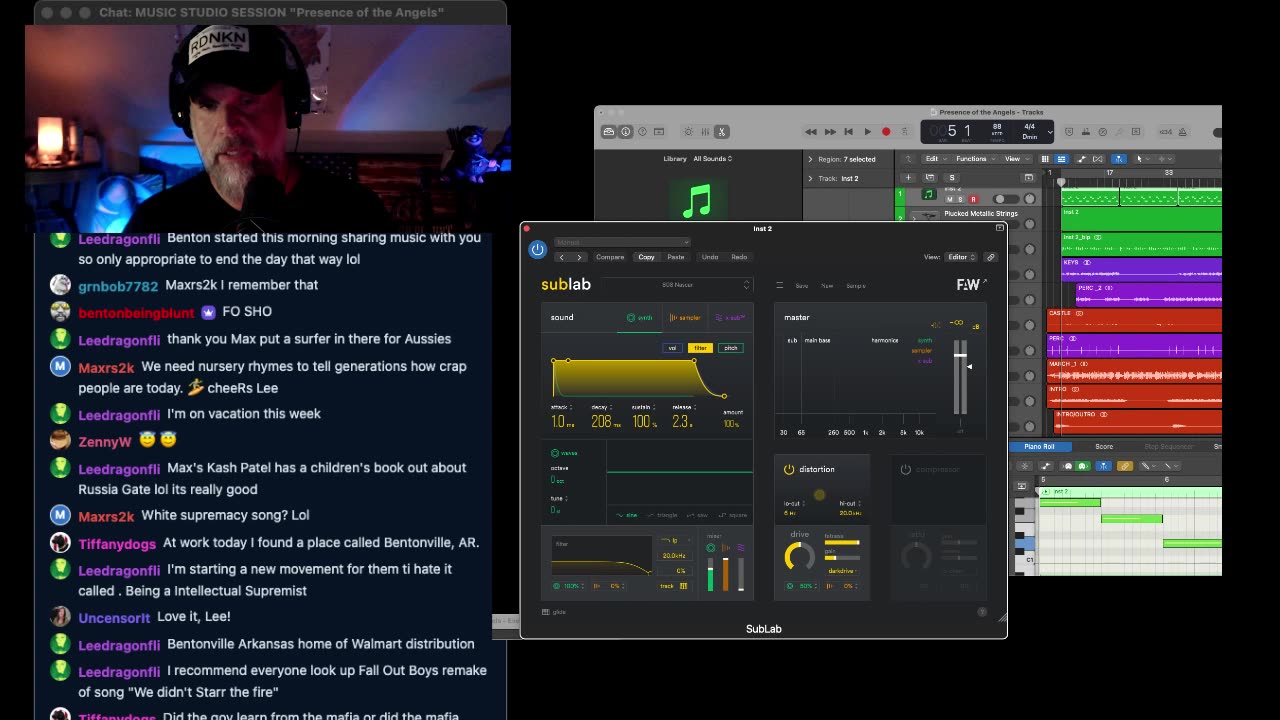
Task: Toggle the glide option in SubLab
Action: (x=554, y=612)
